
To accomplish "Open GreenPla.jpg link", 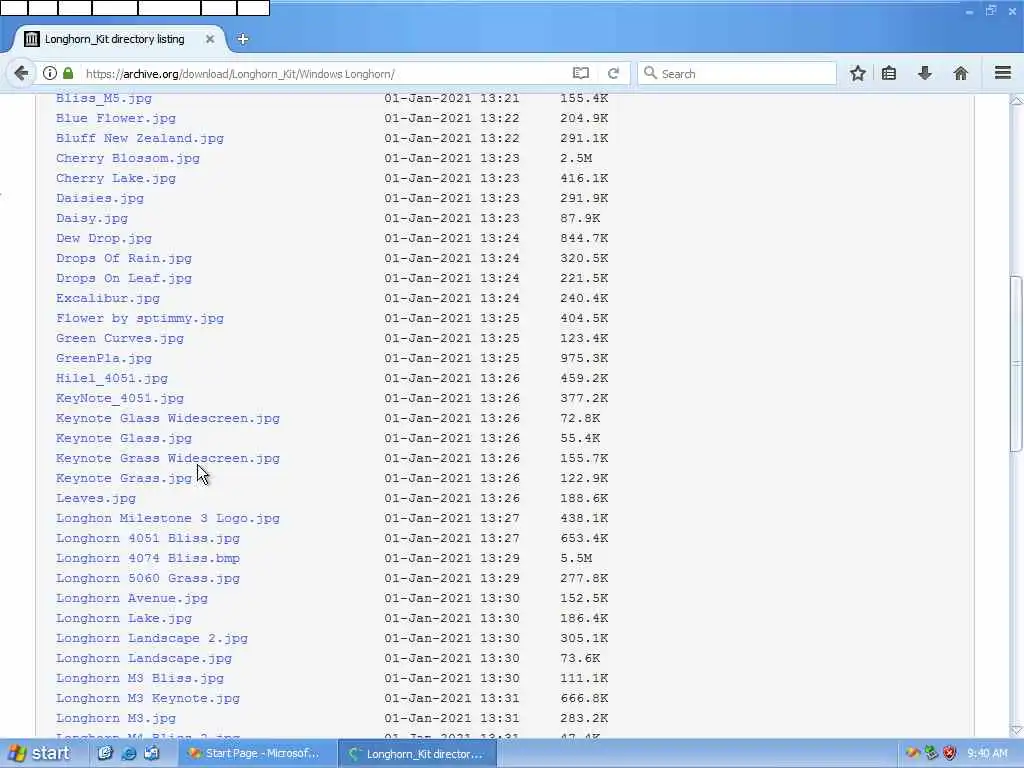I will (x=104, y=358).
